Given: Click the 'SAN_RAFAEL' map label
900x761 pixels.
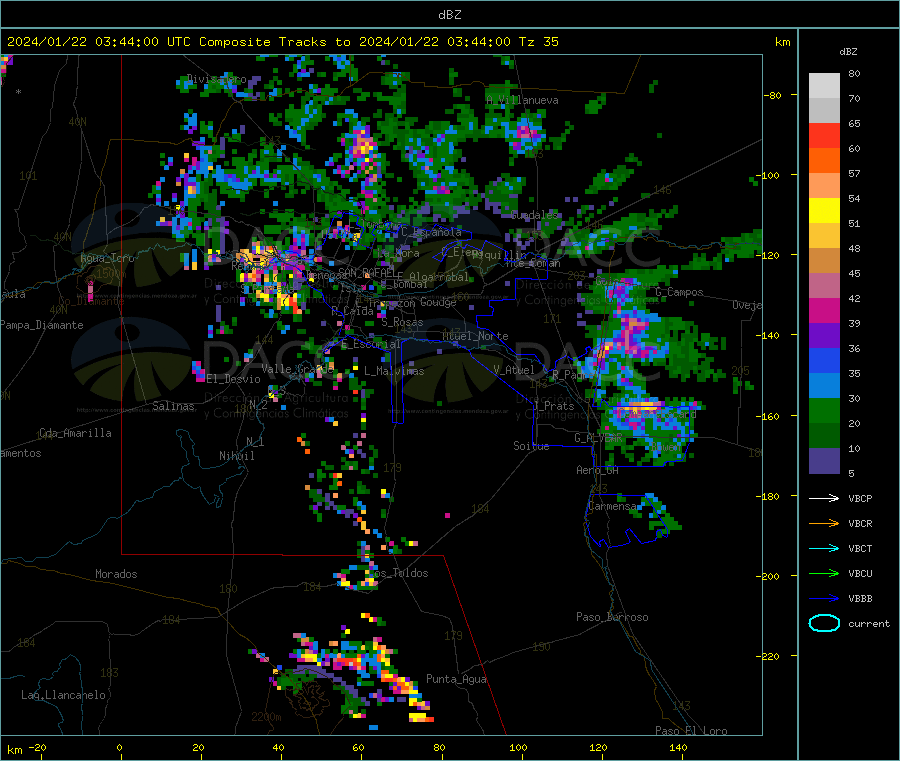Looking at the screenshot, I should coord(366,273).
